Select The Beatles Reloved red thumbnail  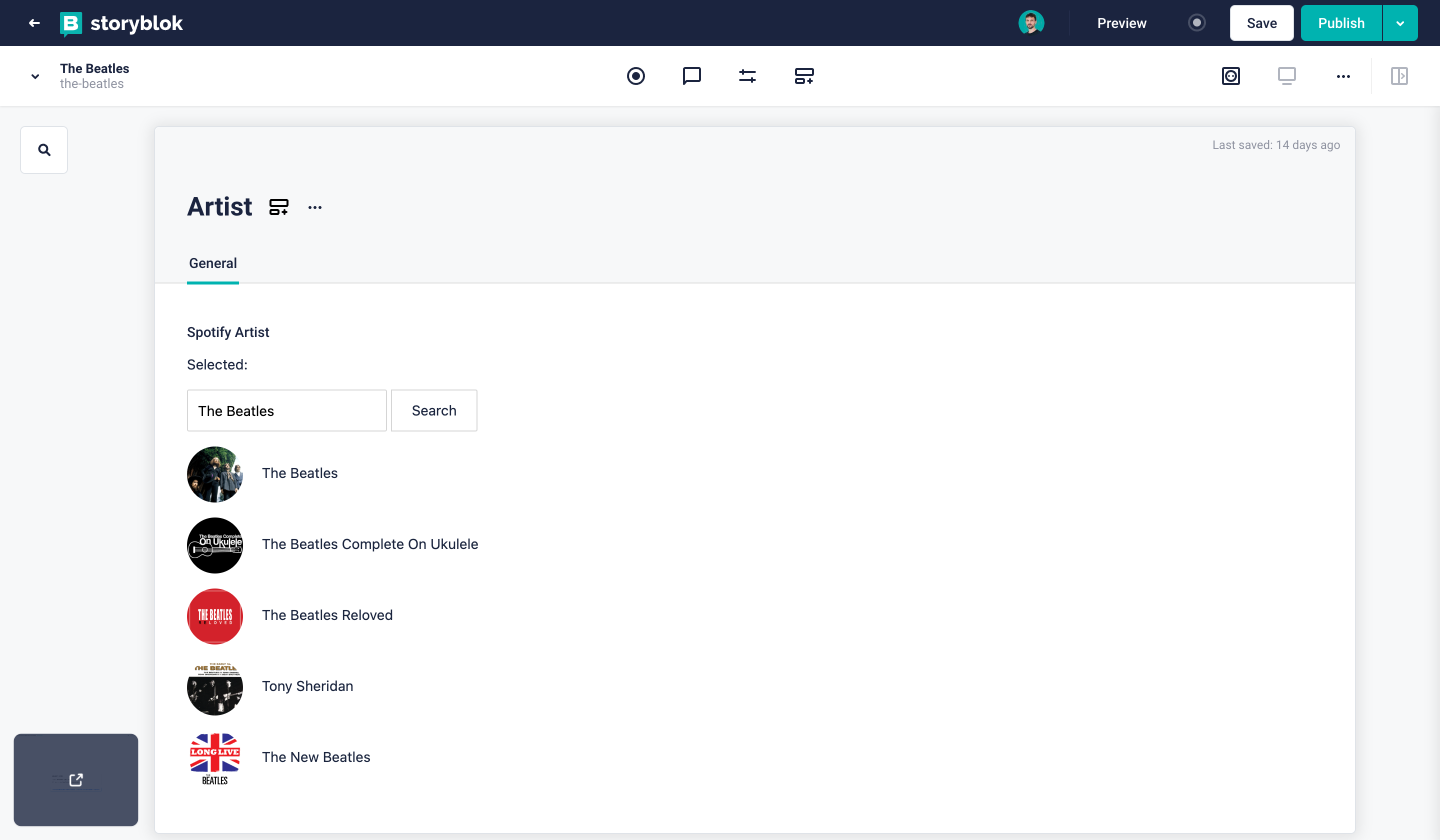(x=215, y=616)
